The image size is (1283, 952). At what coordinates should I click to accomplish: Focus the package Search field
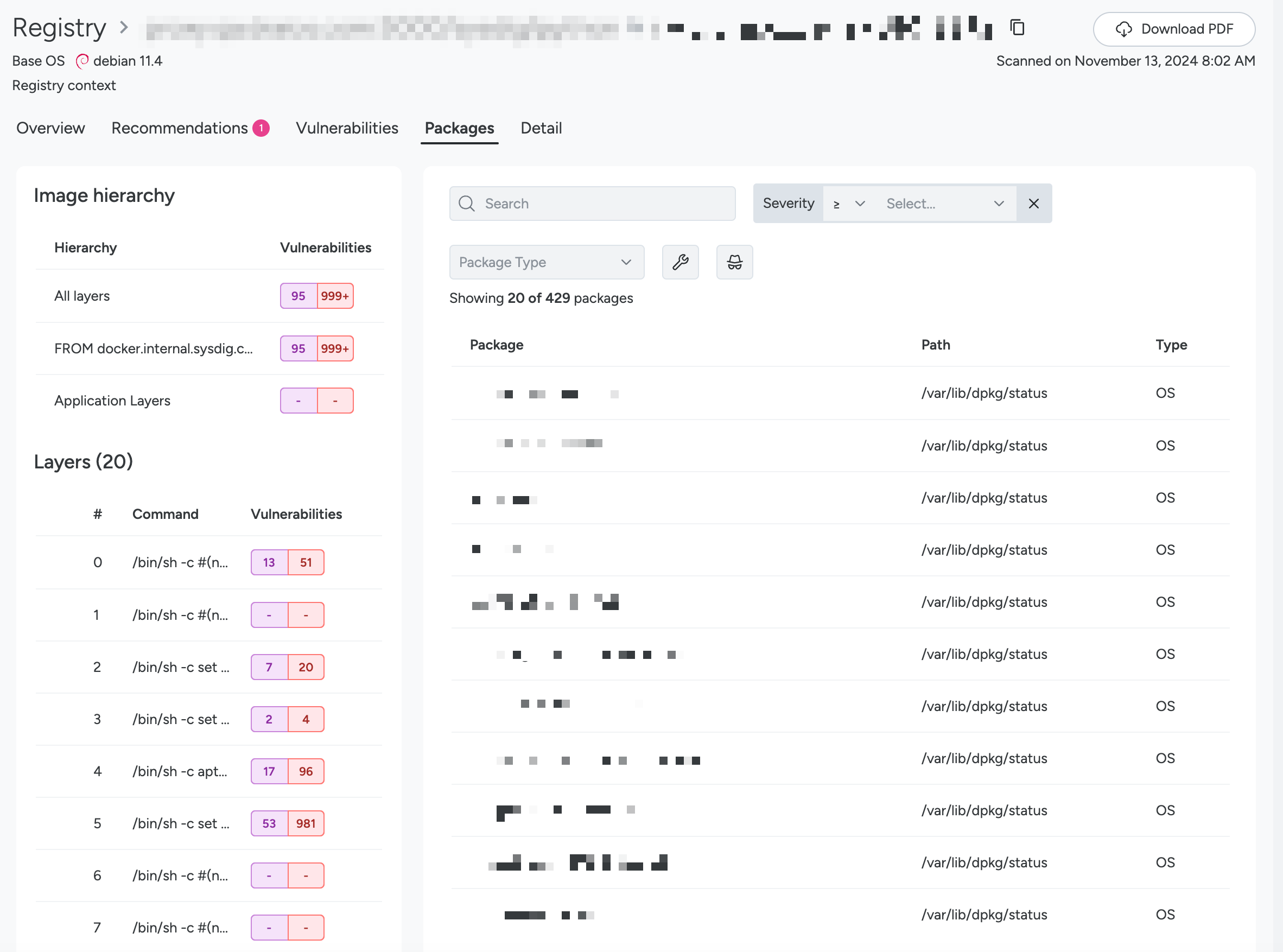(592, 204)
